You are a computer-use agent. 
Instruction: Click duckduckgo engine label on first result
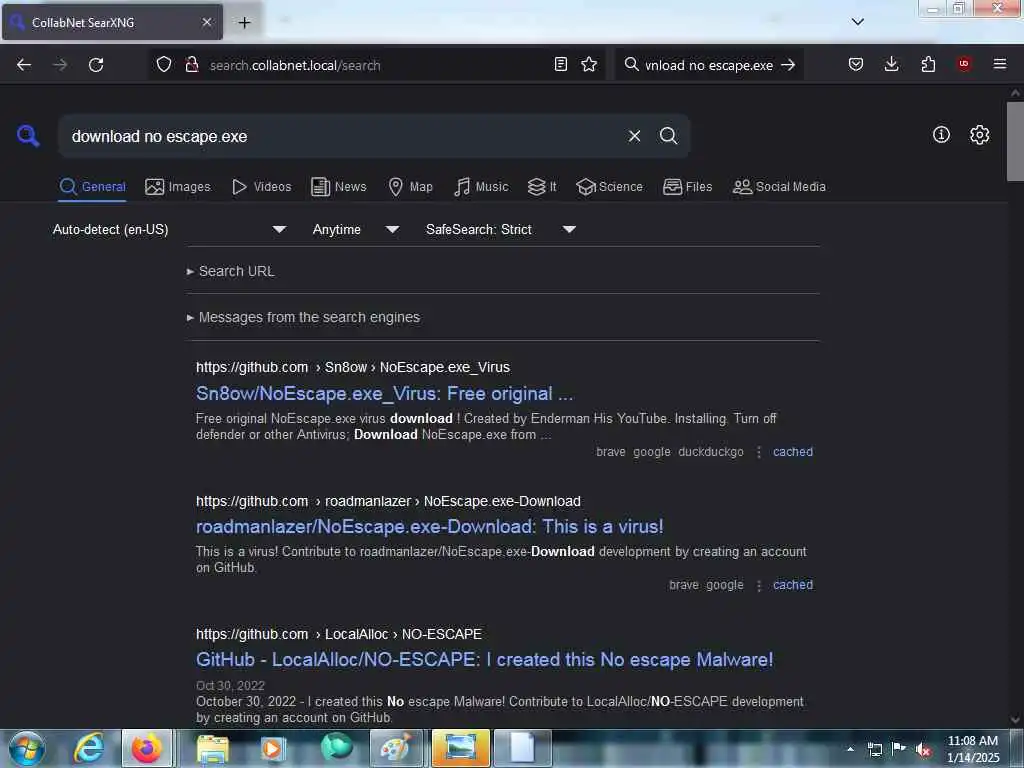tap(711, 452)
